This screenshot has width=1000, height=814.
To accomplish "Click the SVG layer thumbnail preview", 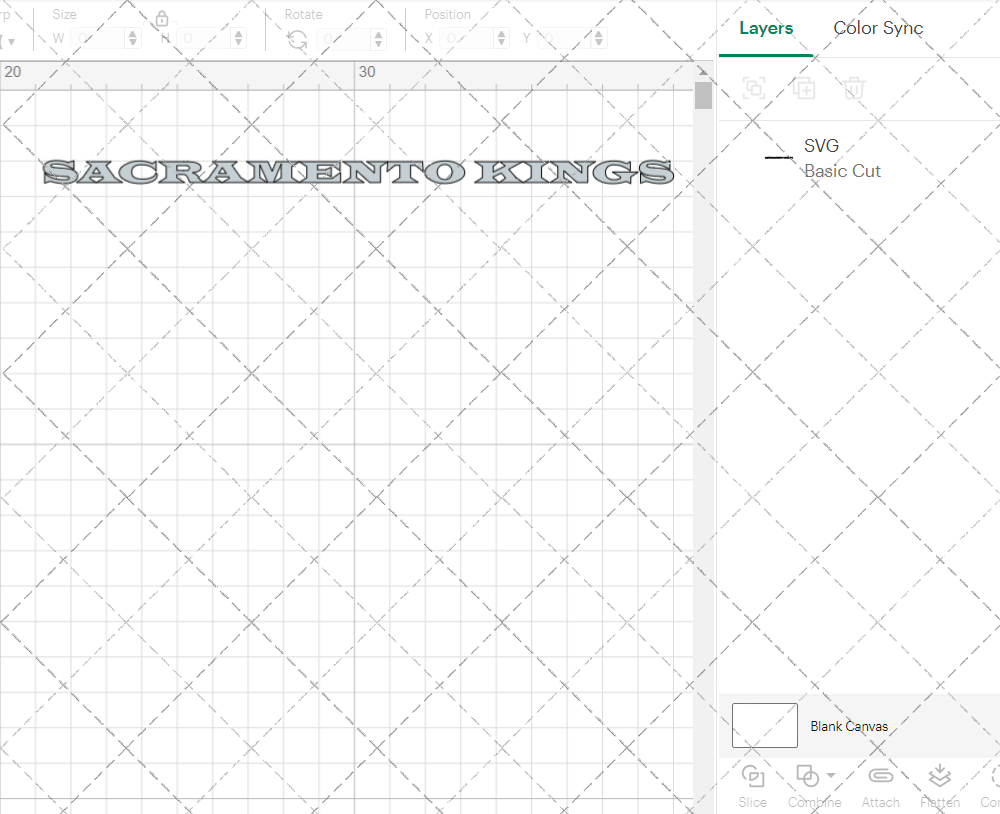I will (x=779, y=157).
